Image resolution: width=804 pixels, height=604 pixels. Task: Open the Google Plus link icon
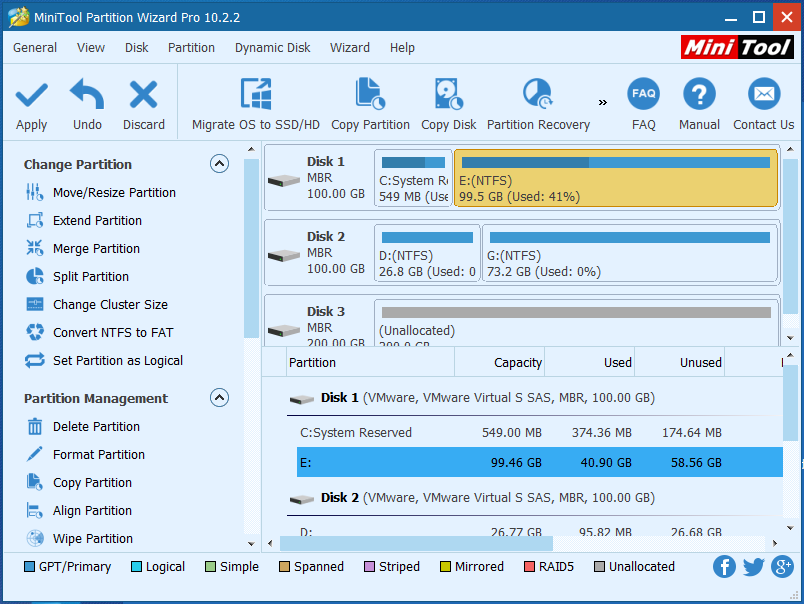pos(782,567)
